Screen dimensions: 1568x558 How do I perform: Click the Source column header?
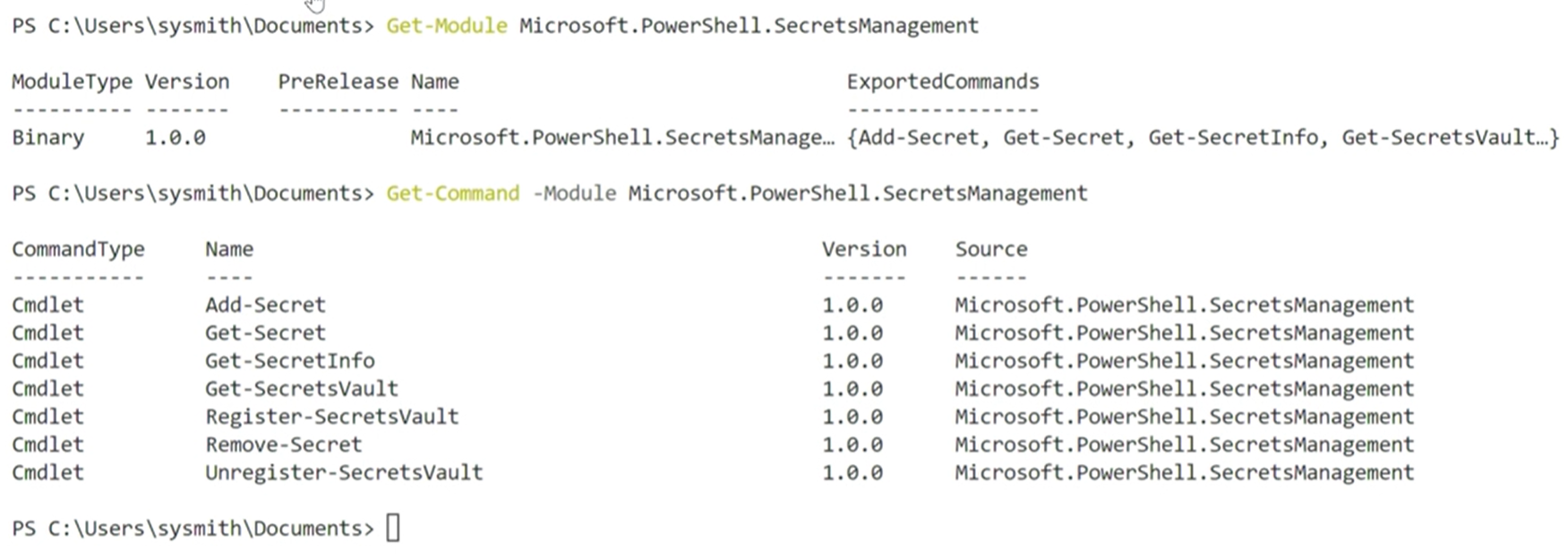[991, 249]
